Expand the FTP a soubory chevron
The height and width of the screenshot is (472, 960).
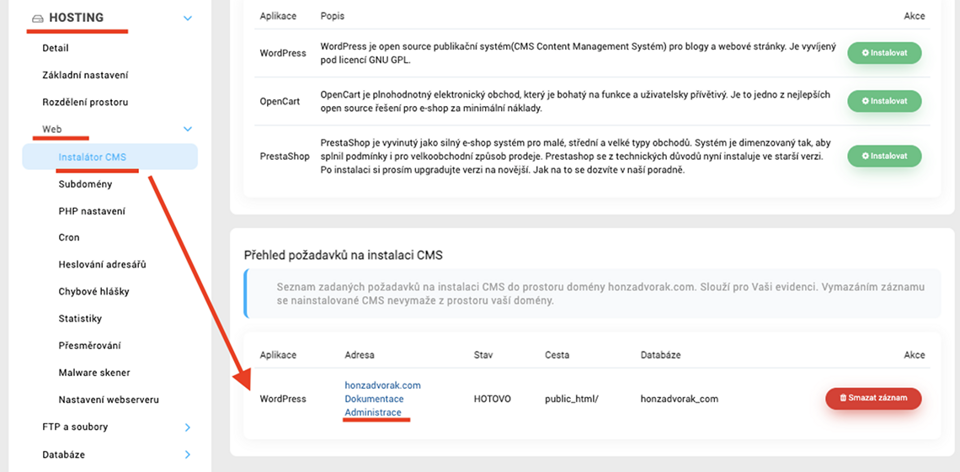click(188, 427)
